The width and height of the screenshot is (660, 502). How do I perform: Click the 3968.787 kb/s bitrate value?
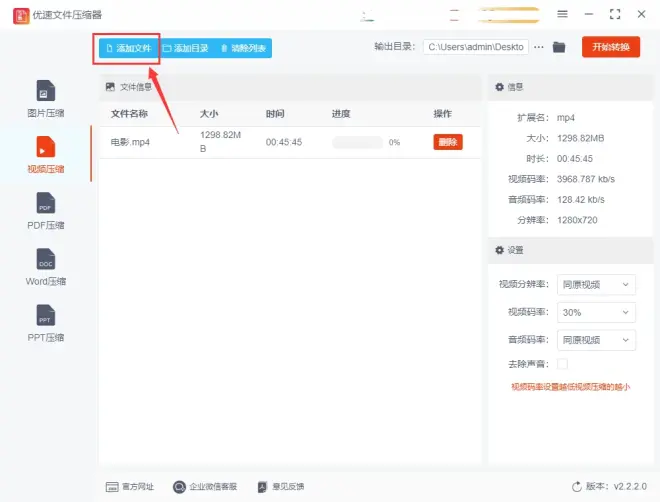point(586,179)
